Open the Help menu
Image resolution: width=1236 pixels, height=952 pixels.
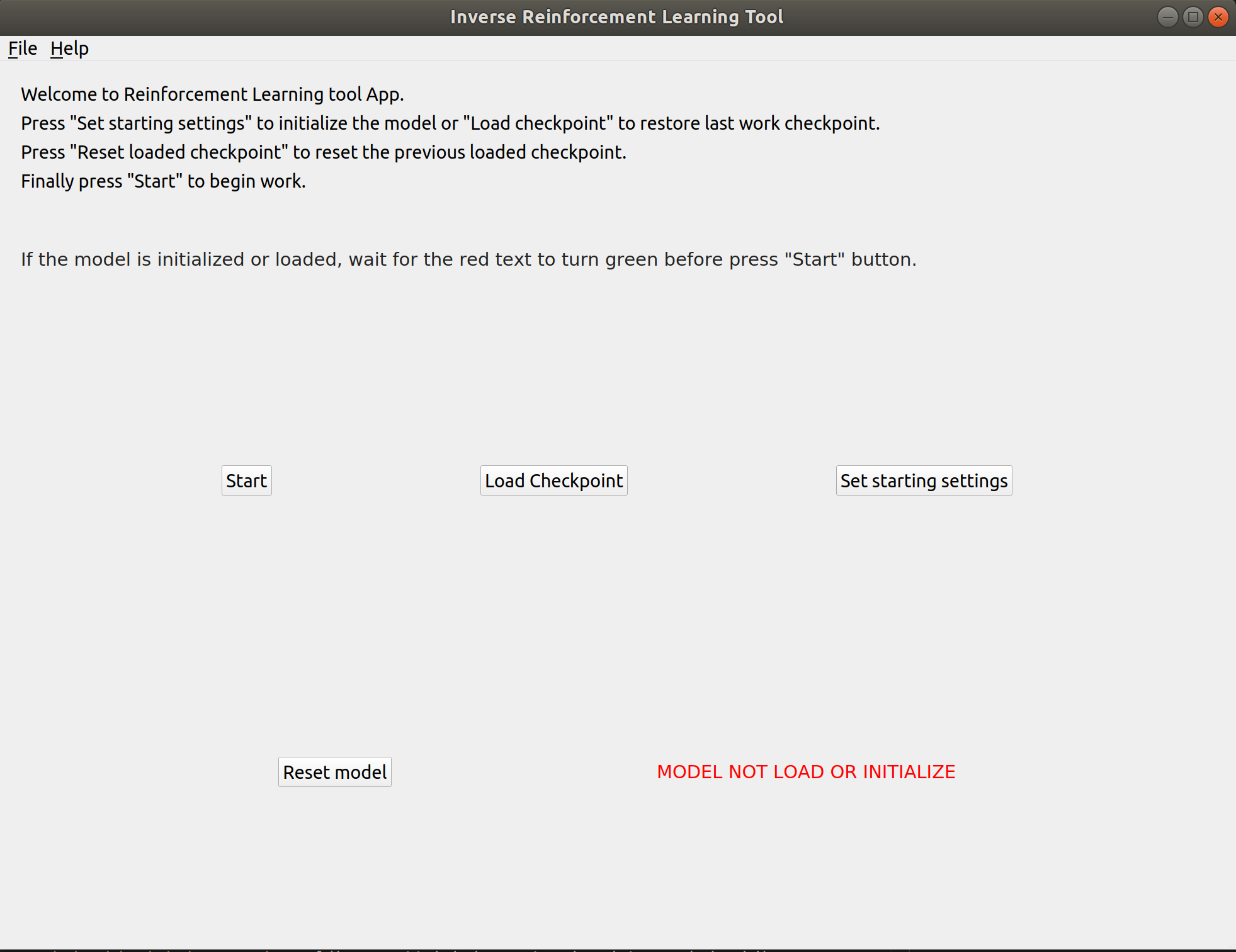pyautogui.click(x=69, y=48)
